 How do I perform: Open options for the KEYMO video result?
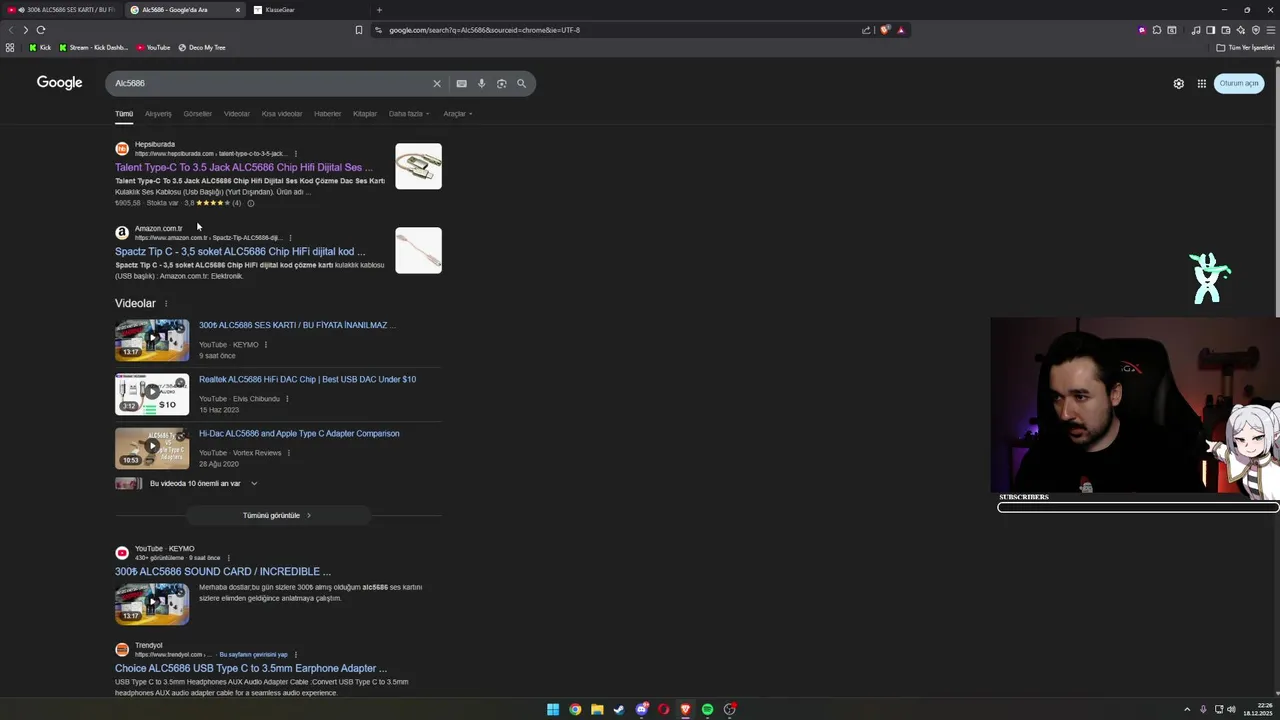tap(265, 345)
